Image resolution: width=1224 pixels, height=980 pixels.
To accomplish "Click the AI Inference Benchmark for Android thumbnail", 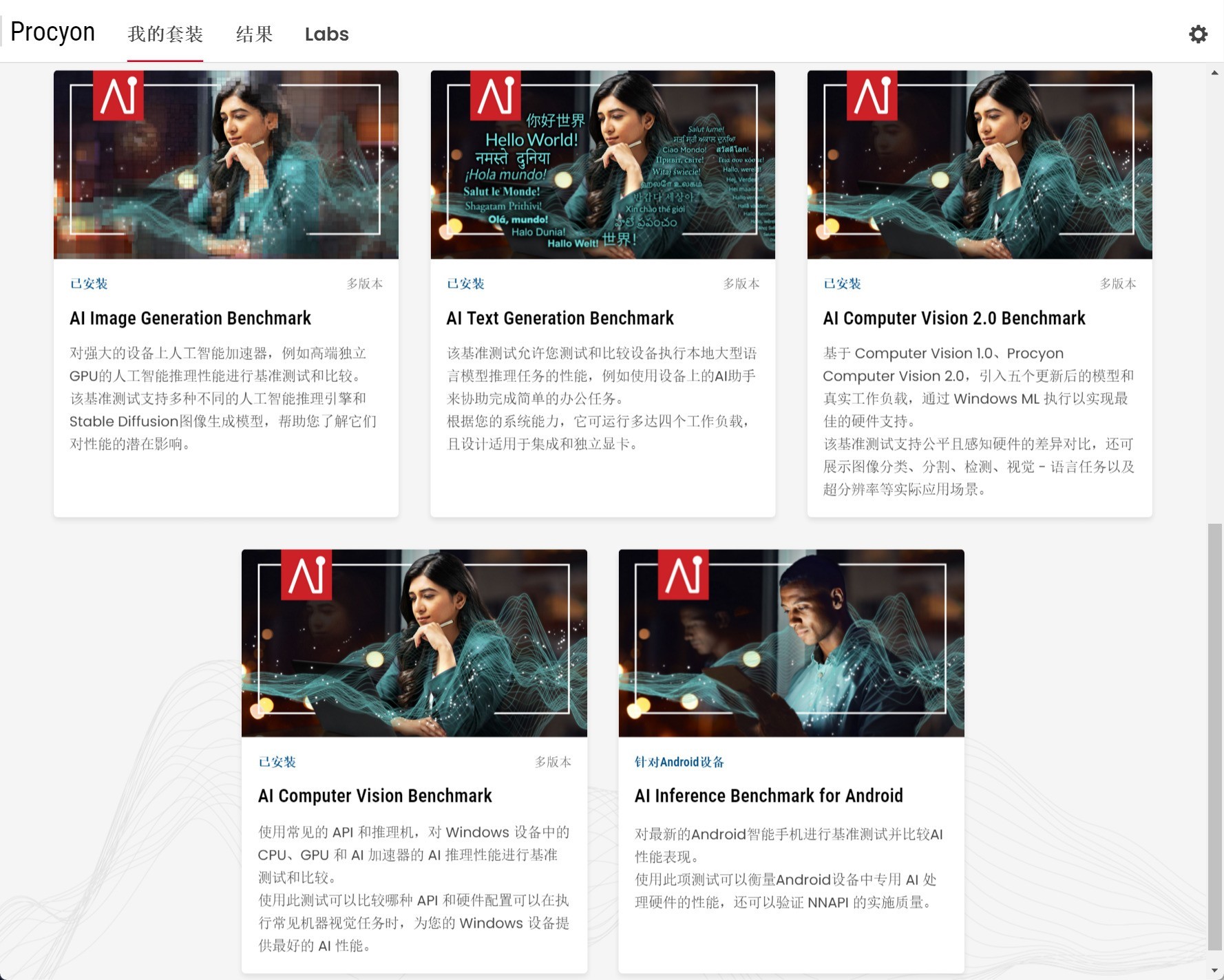I will tap(791, 643).
